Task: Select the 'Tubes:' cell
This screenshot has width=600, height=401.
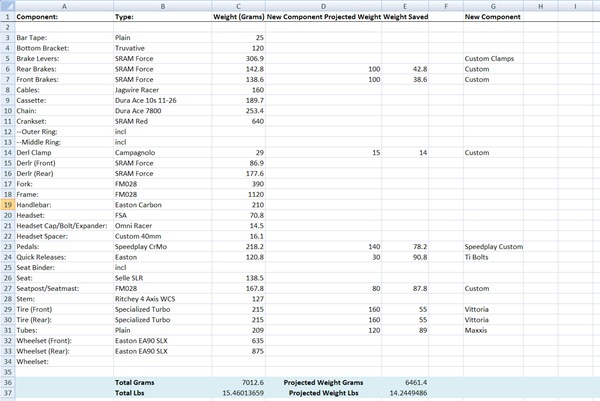Action: tap(64, 330)
